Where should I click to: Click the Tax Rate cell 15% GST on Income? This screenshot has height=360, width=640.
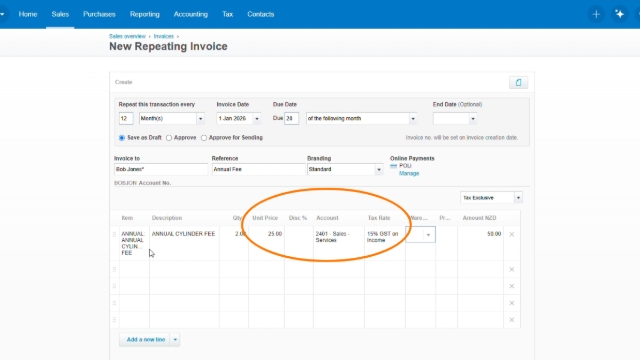[385, 243]
